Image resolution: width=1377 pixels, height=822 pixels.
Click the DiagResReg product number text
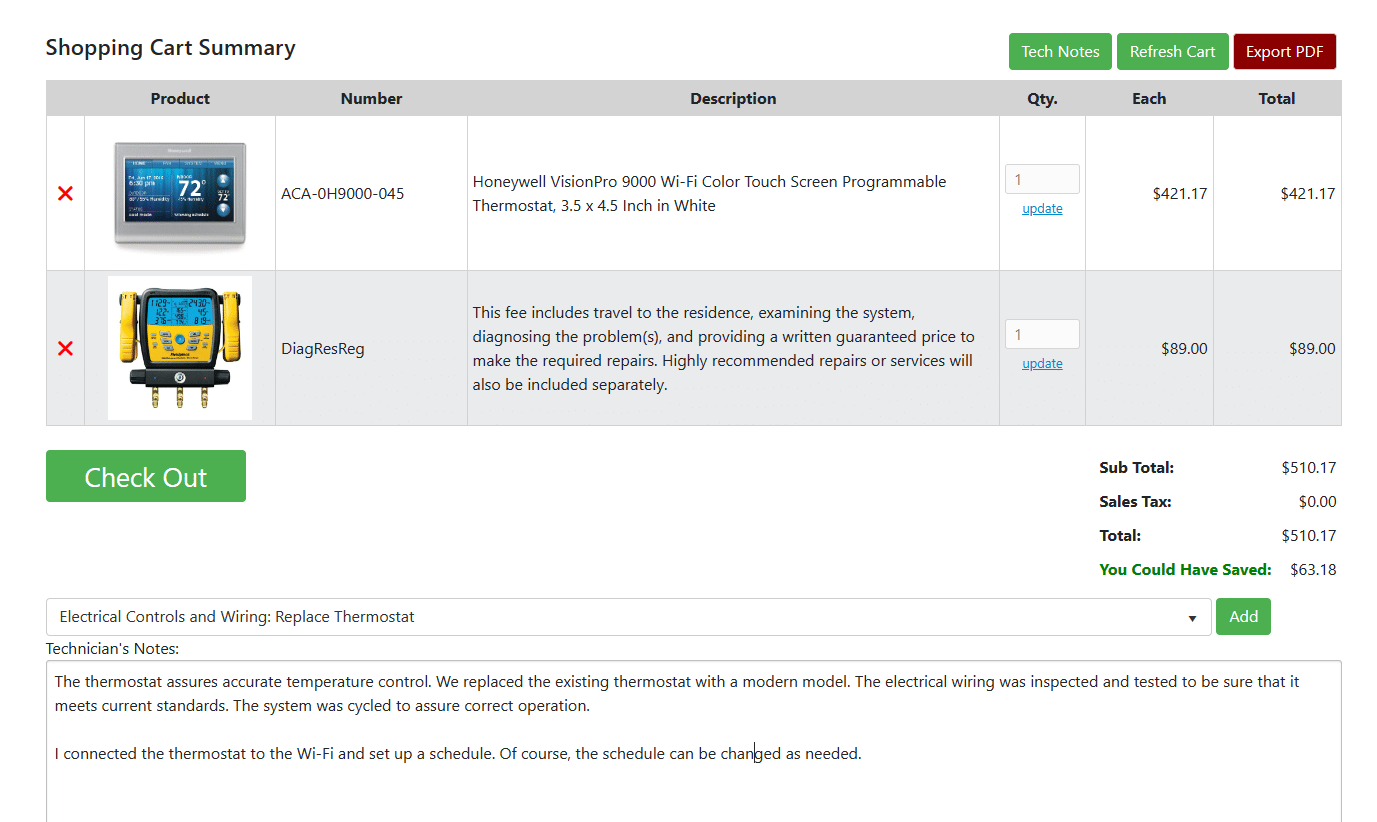click(323, 349)
